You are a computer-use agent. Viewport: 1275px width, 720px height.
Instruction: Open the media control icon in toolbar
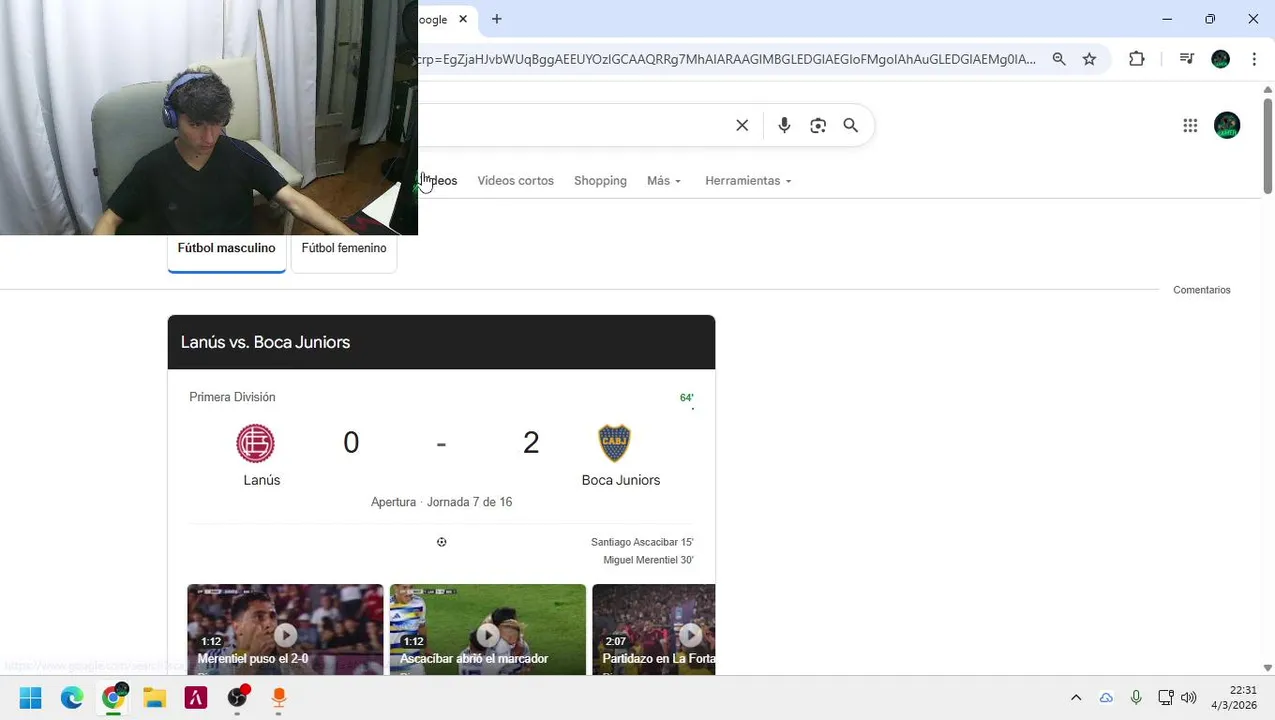(x=1186, y=59)
